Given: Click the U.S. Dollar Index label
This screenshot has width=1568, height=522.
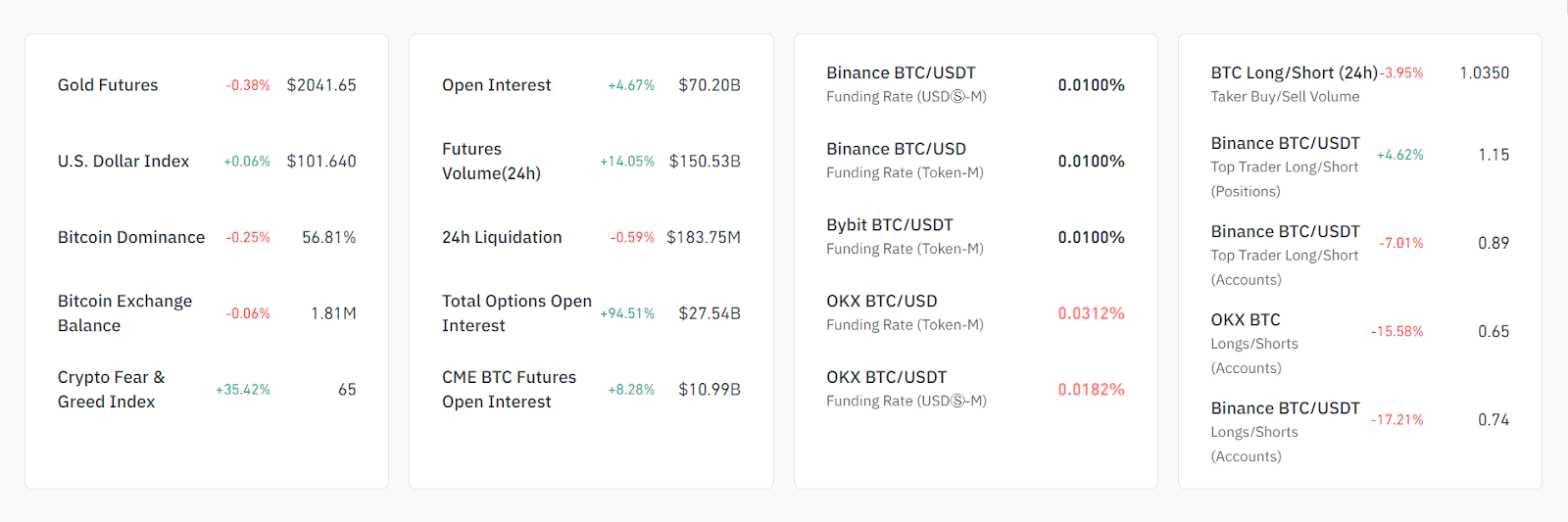Looking at the screenshot, I should point(123,162).
